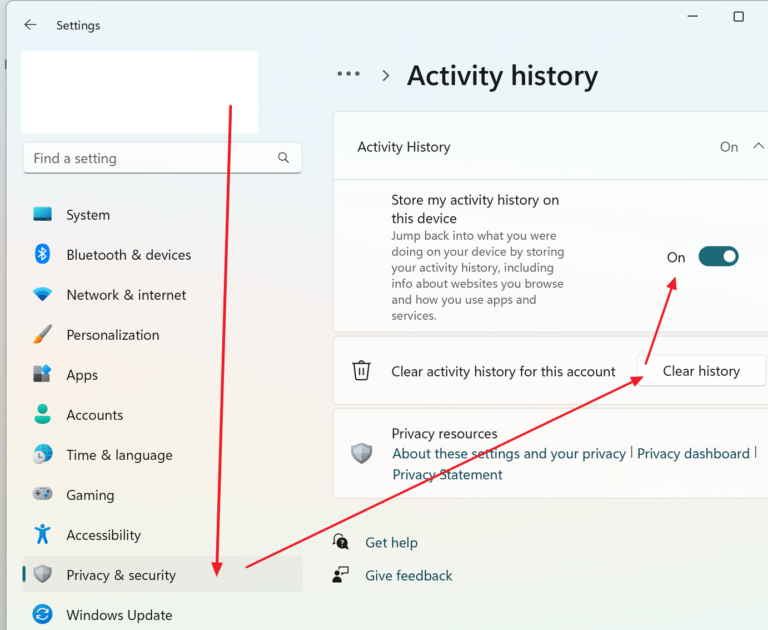Click the Privacy resources shield icon

(x=361, y=453)
